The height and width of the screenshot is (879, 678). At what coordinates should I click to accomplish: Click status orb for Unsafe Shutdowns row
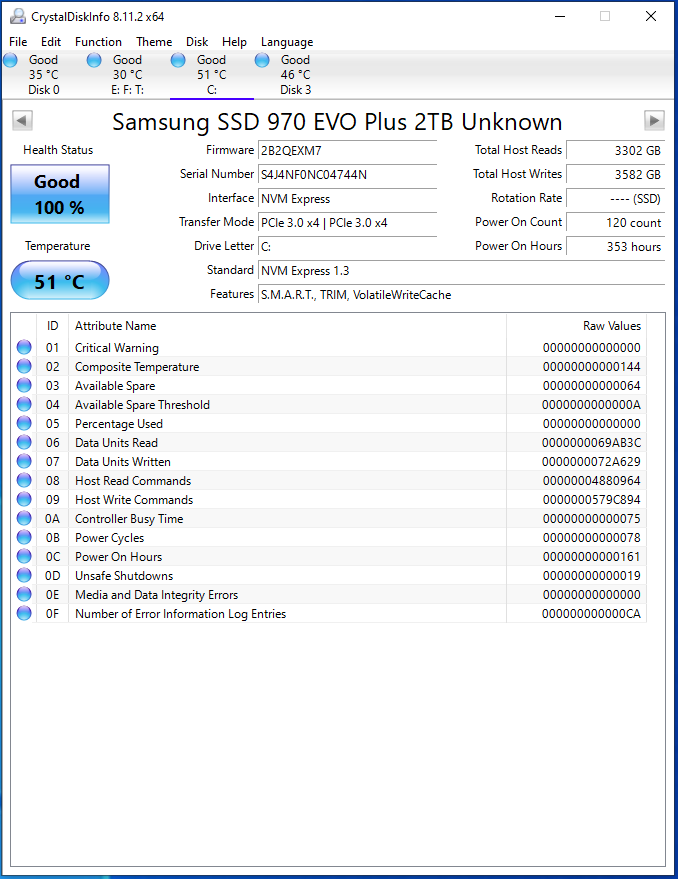tap(24, 576)
